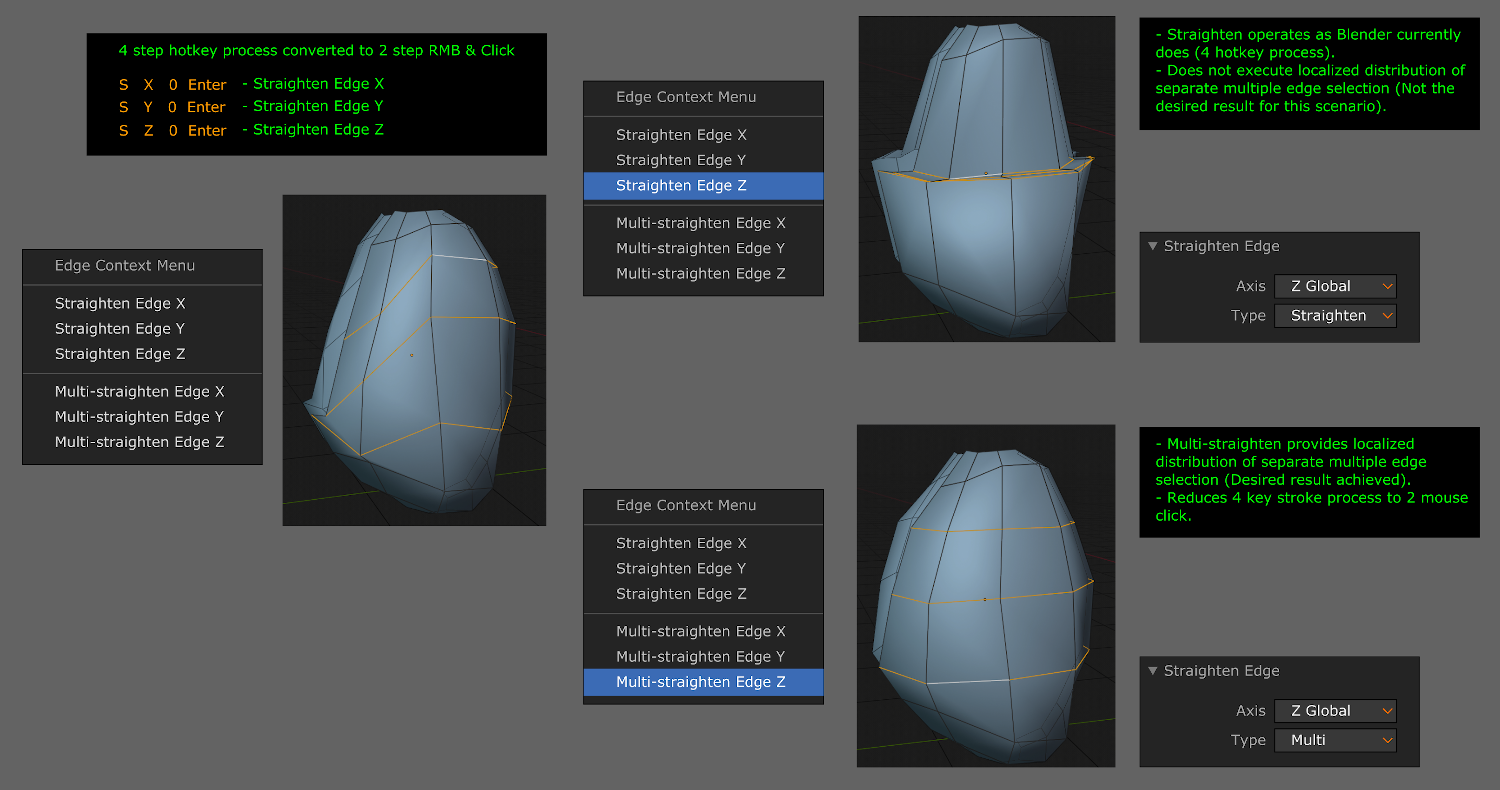Choose Straighten Edge Y in the unhighlighted context menu
Screen dimensions: 1500x790
coord(142,328)
